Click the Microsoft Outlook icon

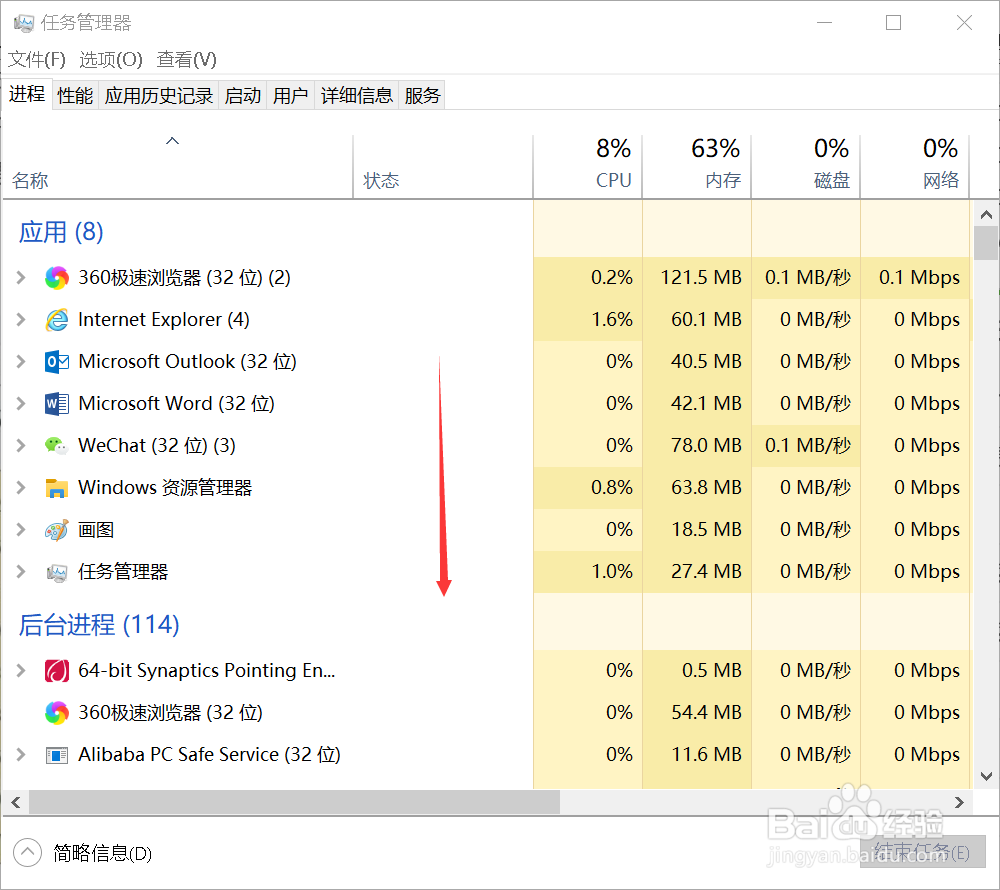pyautogui.click(x=57, y=361)
